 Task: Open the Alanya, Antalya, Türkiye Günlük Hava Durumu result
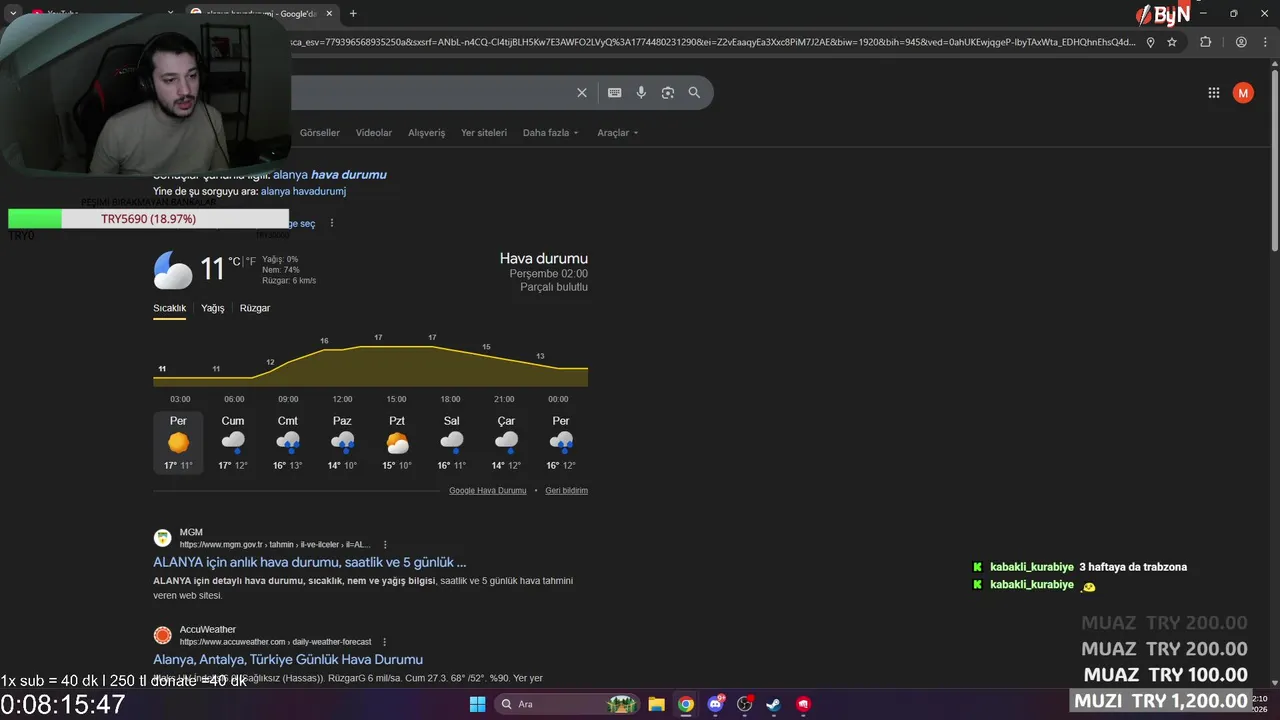click(288, 659)
